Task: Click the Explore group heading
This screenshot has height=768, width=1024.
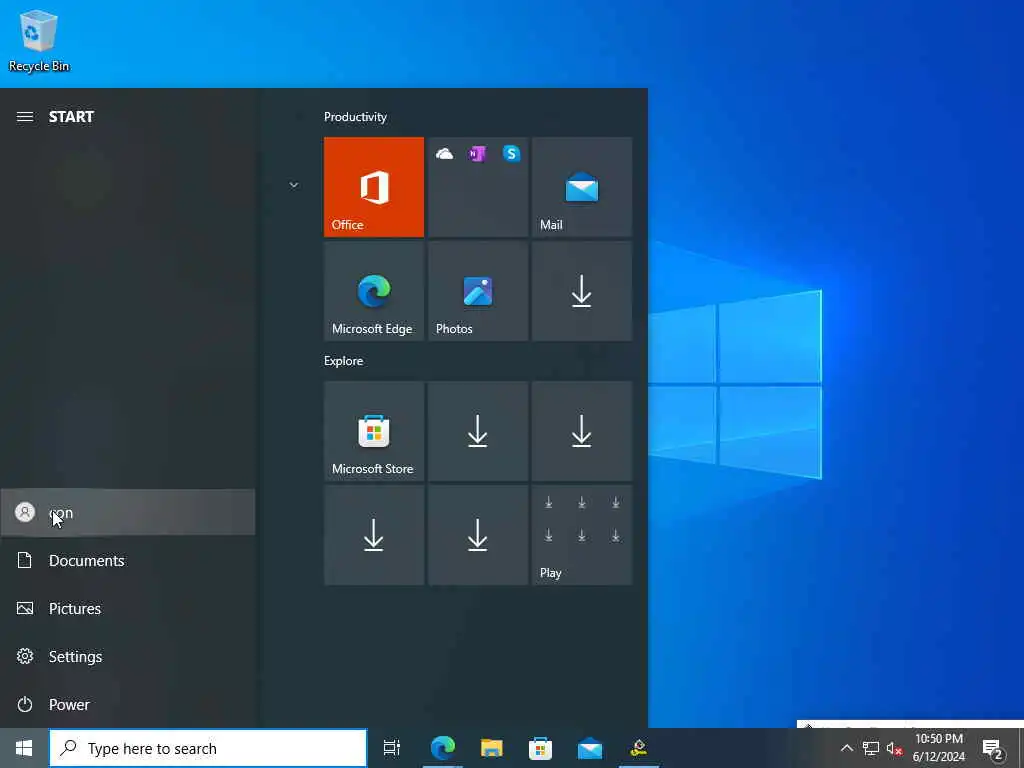Action: point(344,361)
